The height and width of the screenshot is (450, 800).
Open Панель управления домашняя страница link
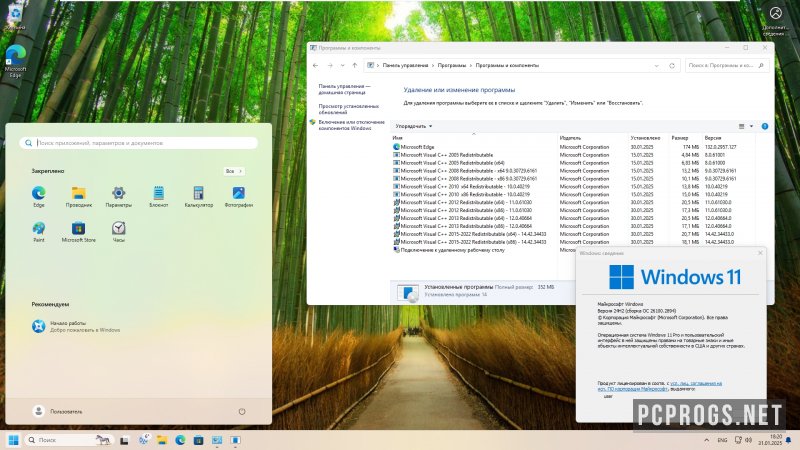(344, 89)
